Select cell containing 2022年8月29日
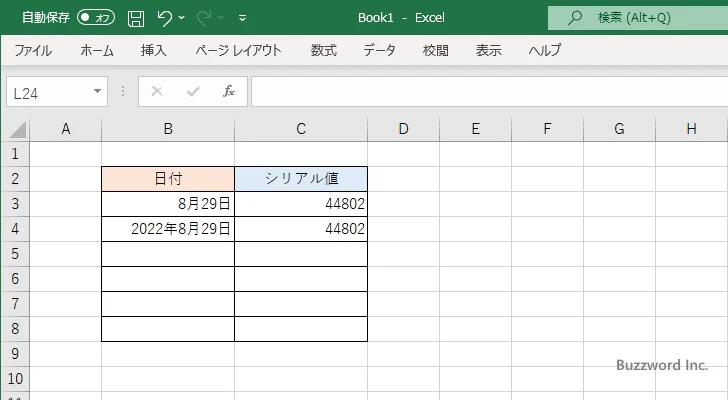Image resolution: width=728 pixels, height=400 pixels. [x=168, y=229]
